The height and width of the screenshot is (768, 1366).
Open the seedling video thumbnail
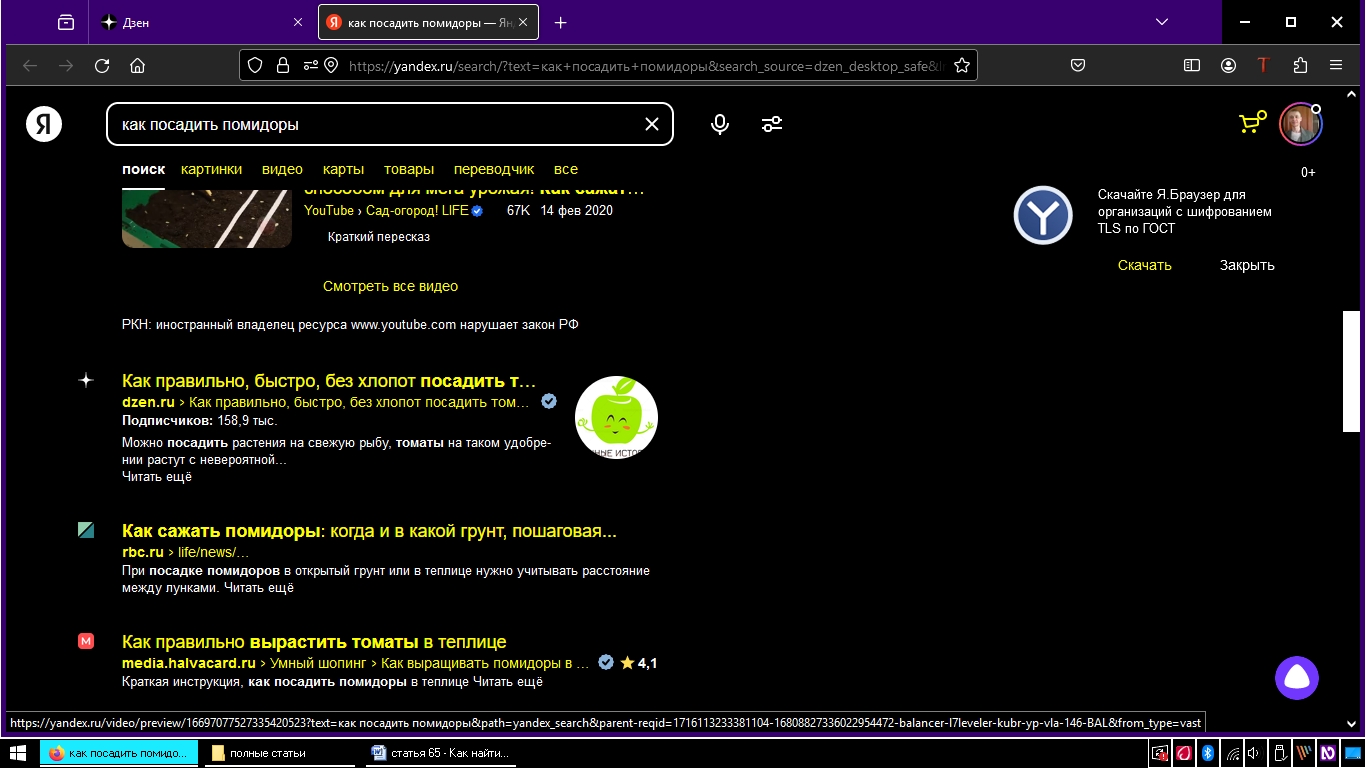click(207, 218)
